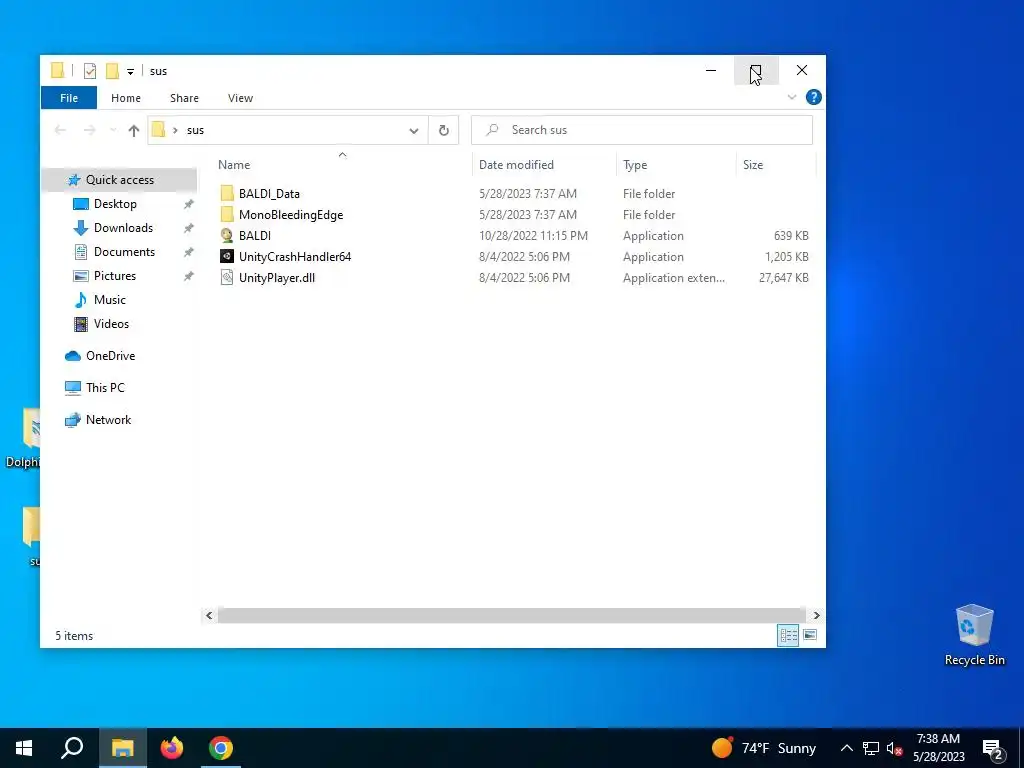Open the Customize Quick Access Toolbar dropdown
This screenshot has width=1024, height=768.
(131, 71)
